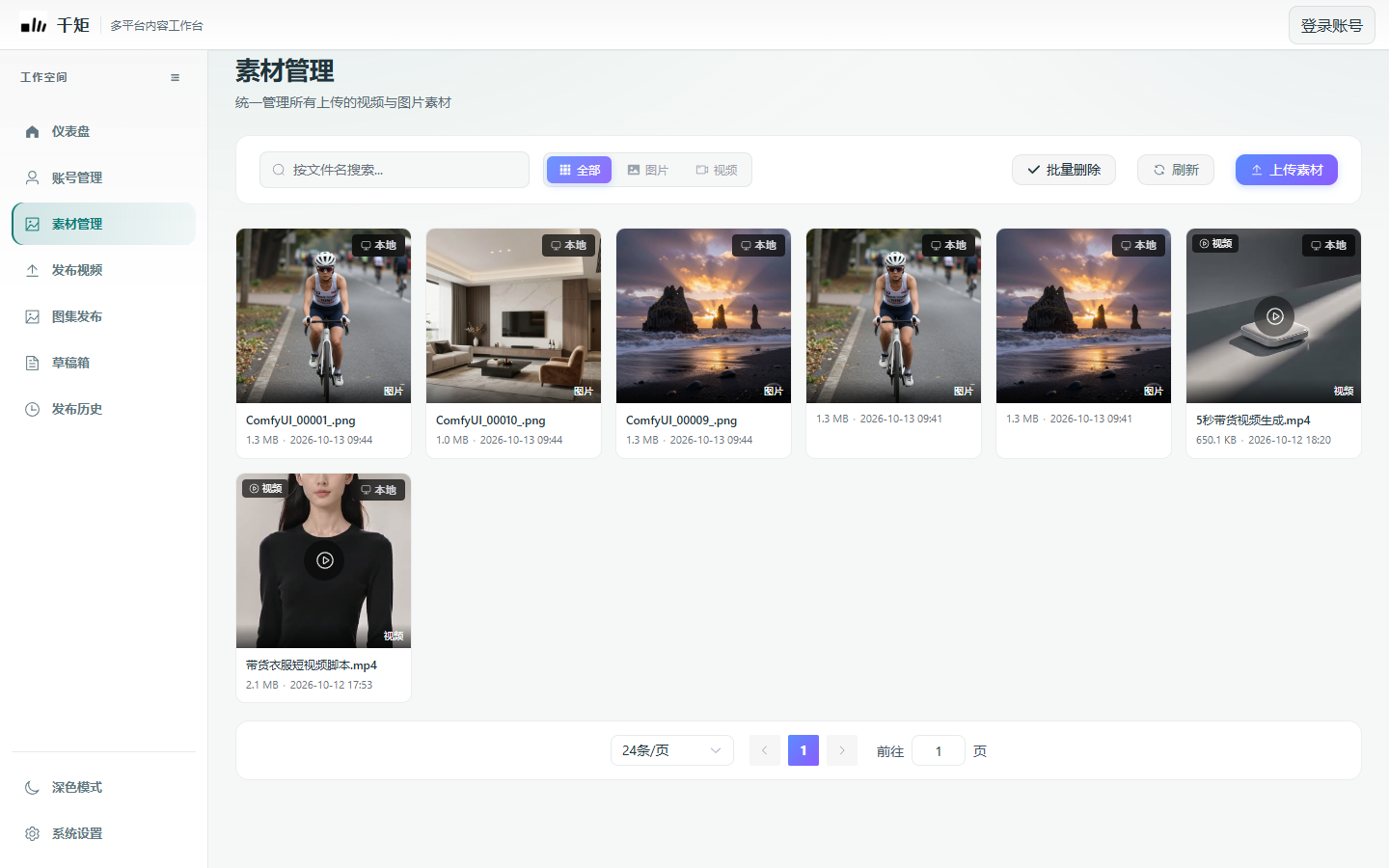
Task: Focus the 按文件名搜索 search field
Action: pyautogui.click(x=394, y=170)
